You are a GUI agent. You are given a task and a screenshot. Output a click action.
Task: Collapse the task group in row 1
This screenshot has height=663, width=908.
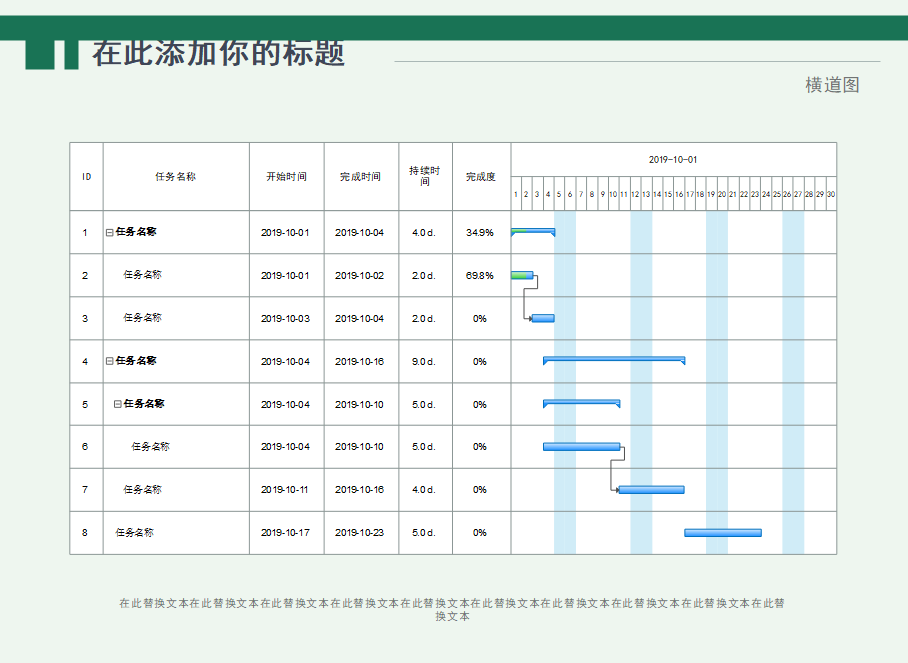109,232
